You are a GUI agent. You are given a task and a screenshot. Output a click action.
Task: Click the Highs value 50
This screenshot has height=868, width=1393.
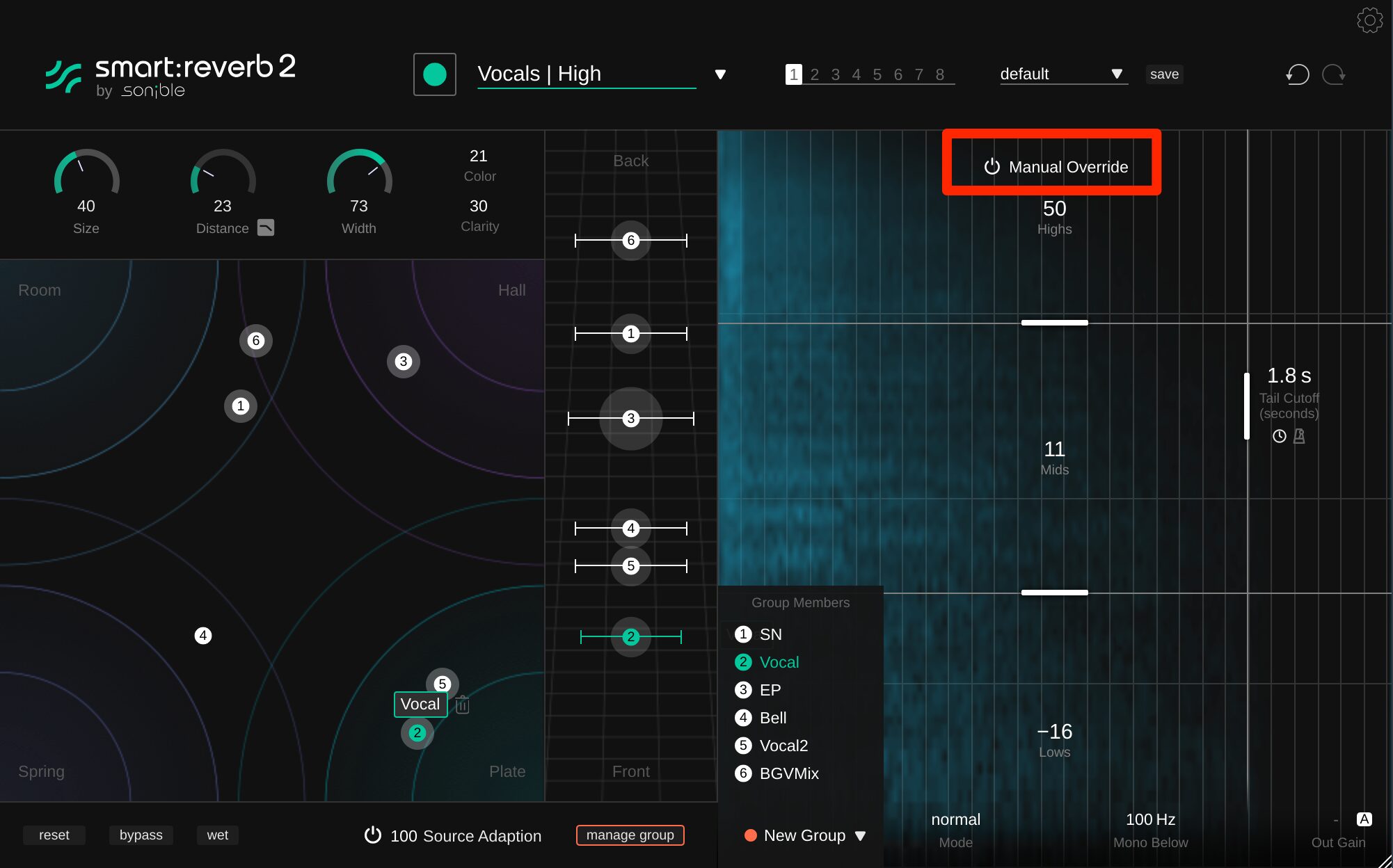click(1055, 209)
